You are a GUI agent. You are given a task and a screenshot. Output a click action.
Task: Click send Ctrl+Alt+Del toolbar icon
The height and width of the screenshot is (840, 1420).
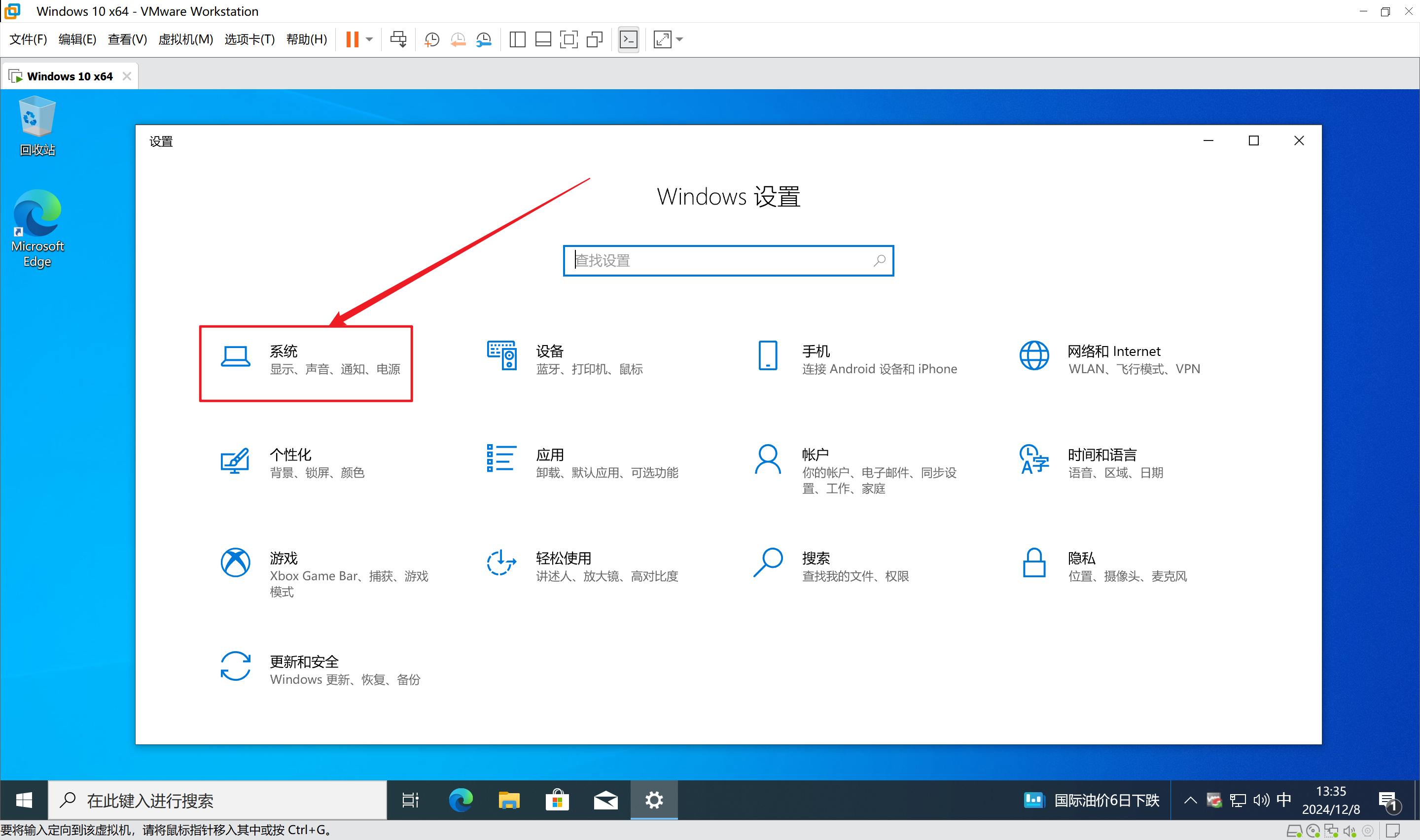point(398,39)
